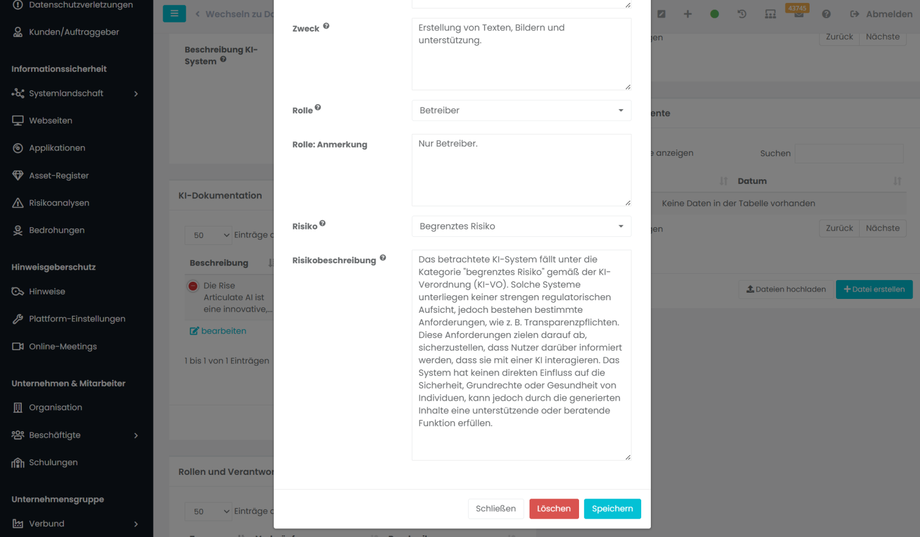This screenshot has width=920, height=537.
Task: Click the Speichern button
Action: click(612, 509)
